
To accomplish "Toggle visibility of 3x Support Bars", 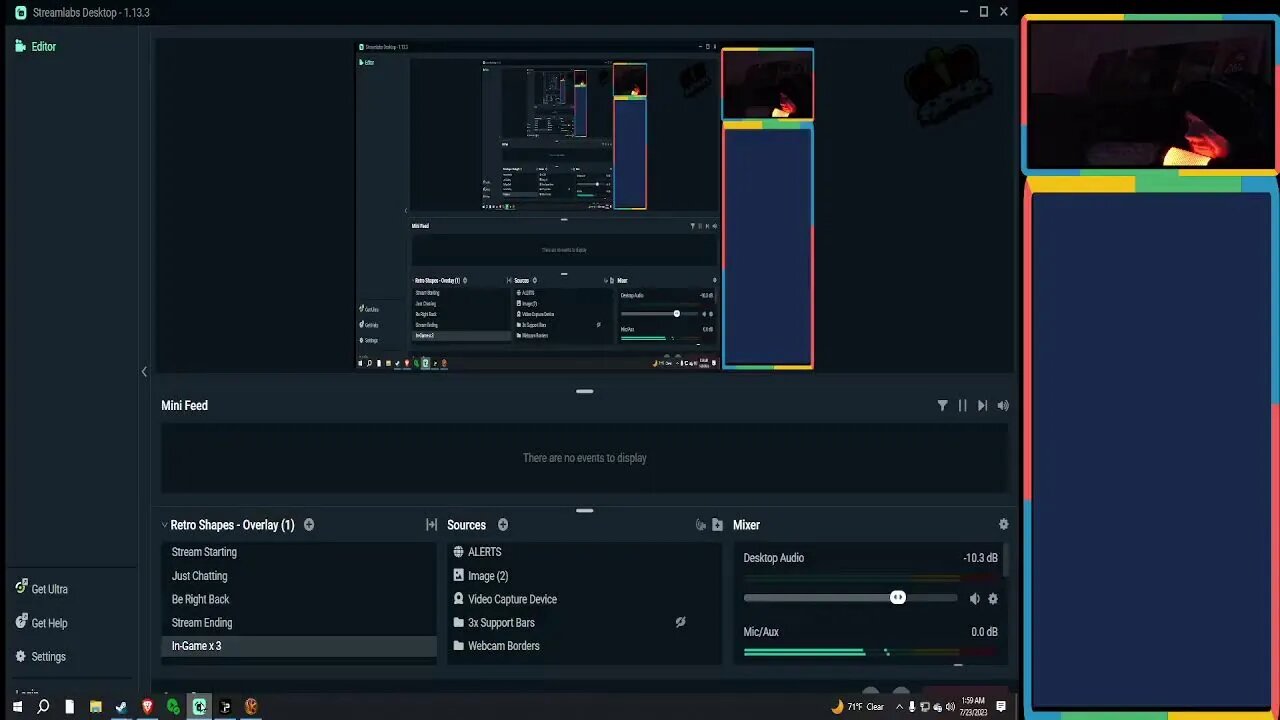I will (x=680, y=622).
